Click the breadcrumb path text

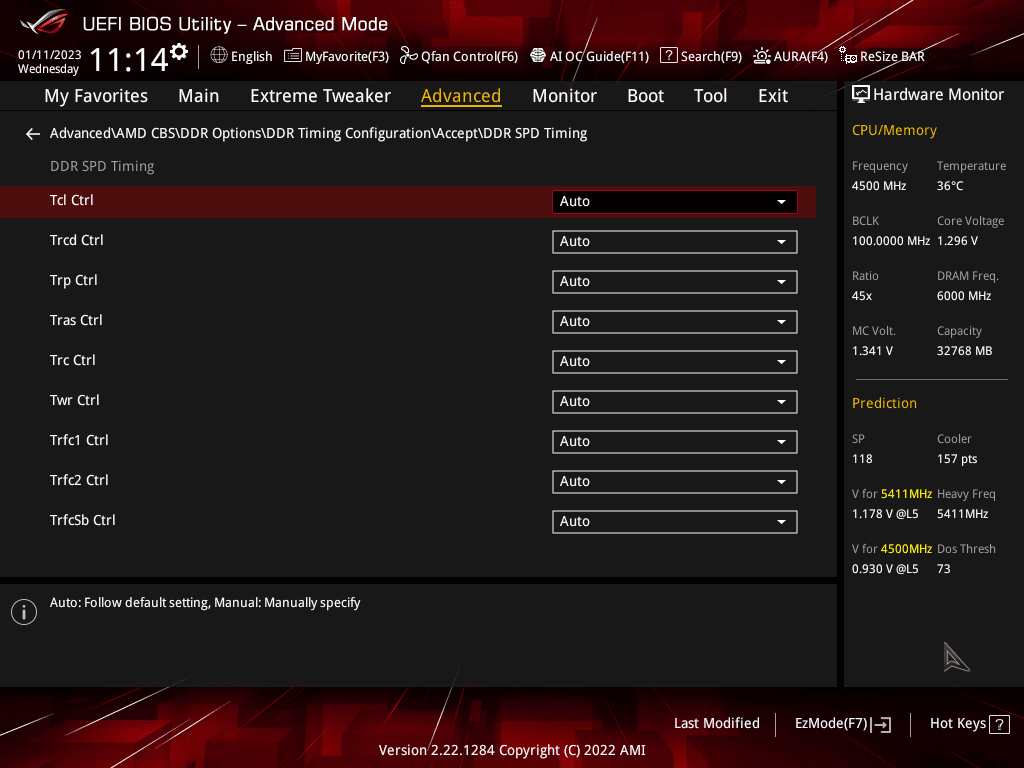[x=318, y=133]
